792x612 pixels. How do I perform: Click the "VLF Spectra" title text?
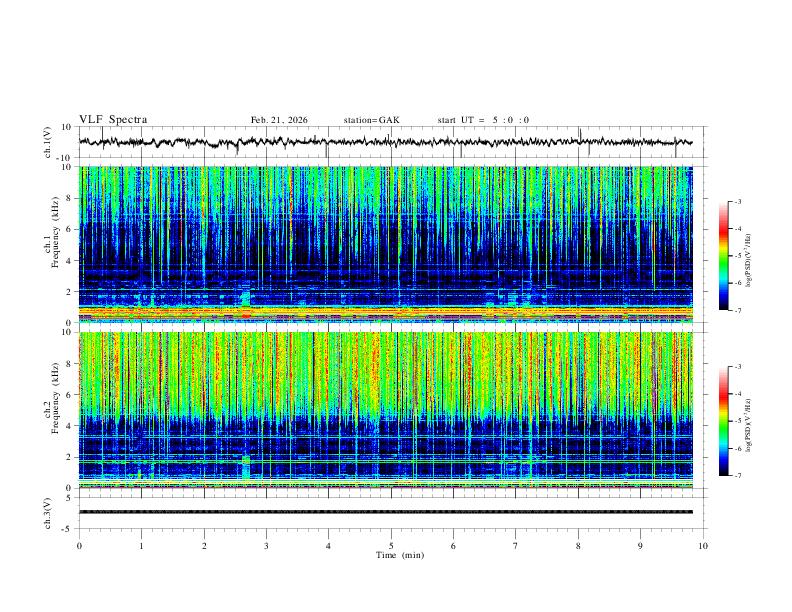pos(113,120)
